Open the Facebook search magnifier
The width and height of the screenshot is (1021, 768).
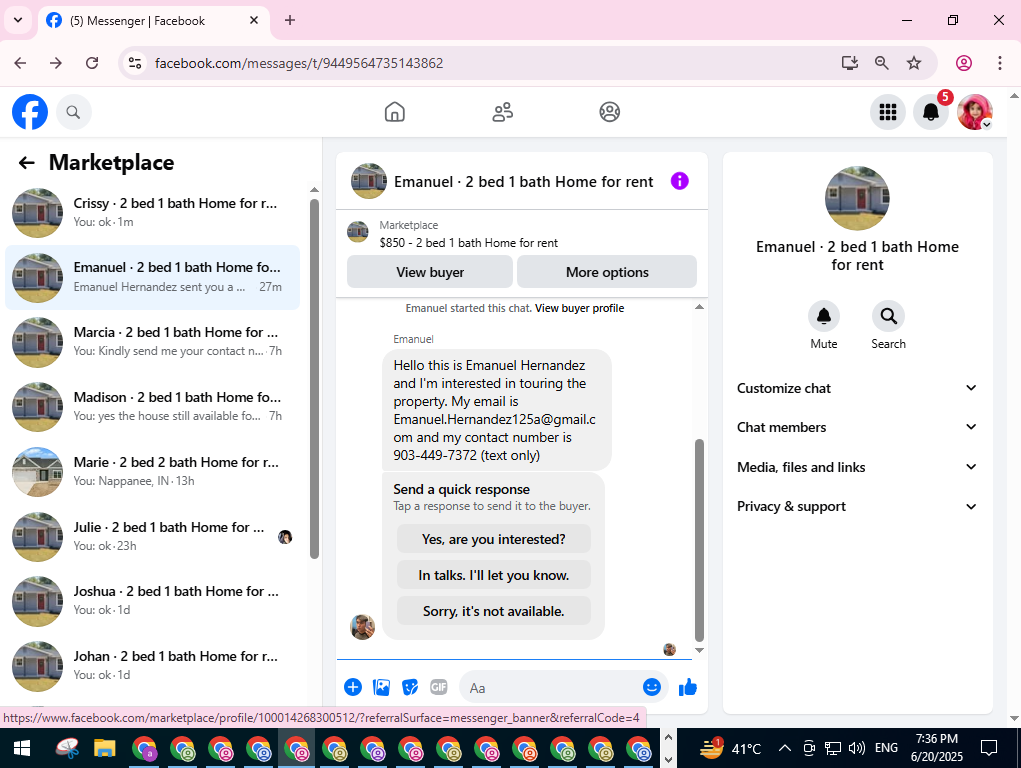[x=74, y=112]
